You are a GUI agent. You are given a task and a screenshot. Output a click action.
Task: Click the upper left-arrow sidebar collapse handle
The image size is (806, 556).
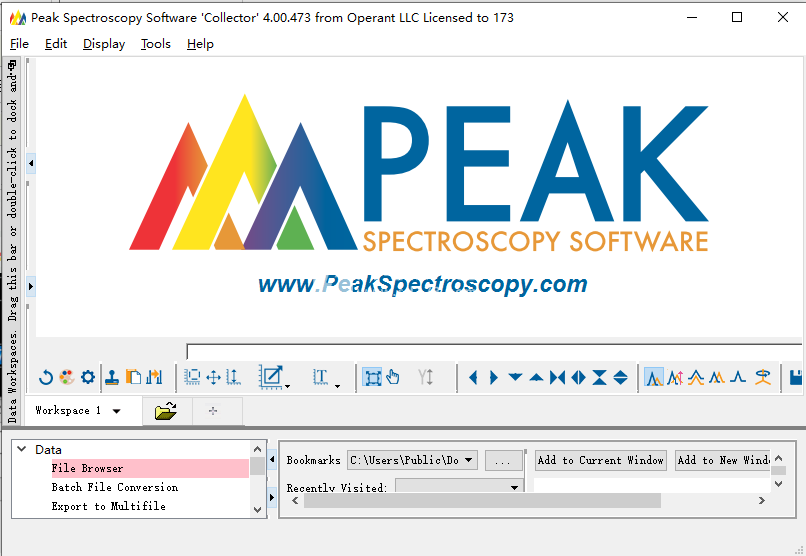(31, 163)
